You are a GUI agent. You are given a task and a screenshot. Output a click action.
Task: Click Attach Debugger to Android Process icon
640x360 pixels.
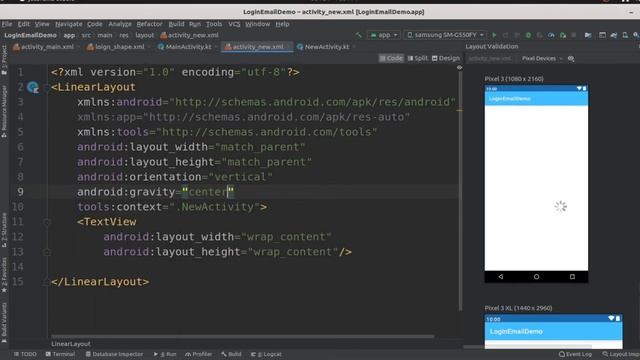(563, 35)
